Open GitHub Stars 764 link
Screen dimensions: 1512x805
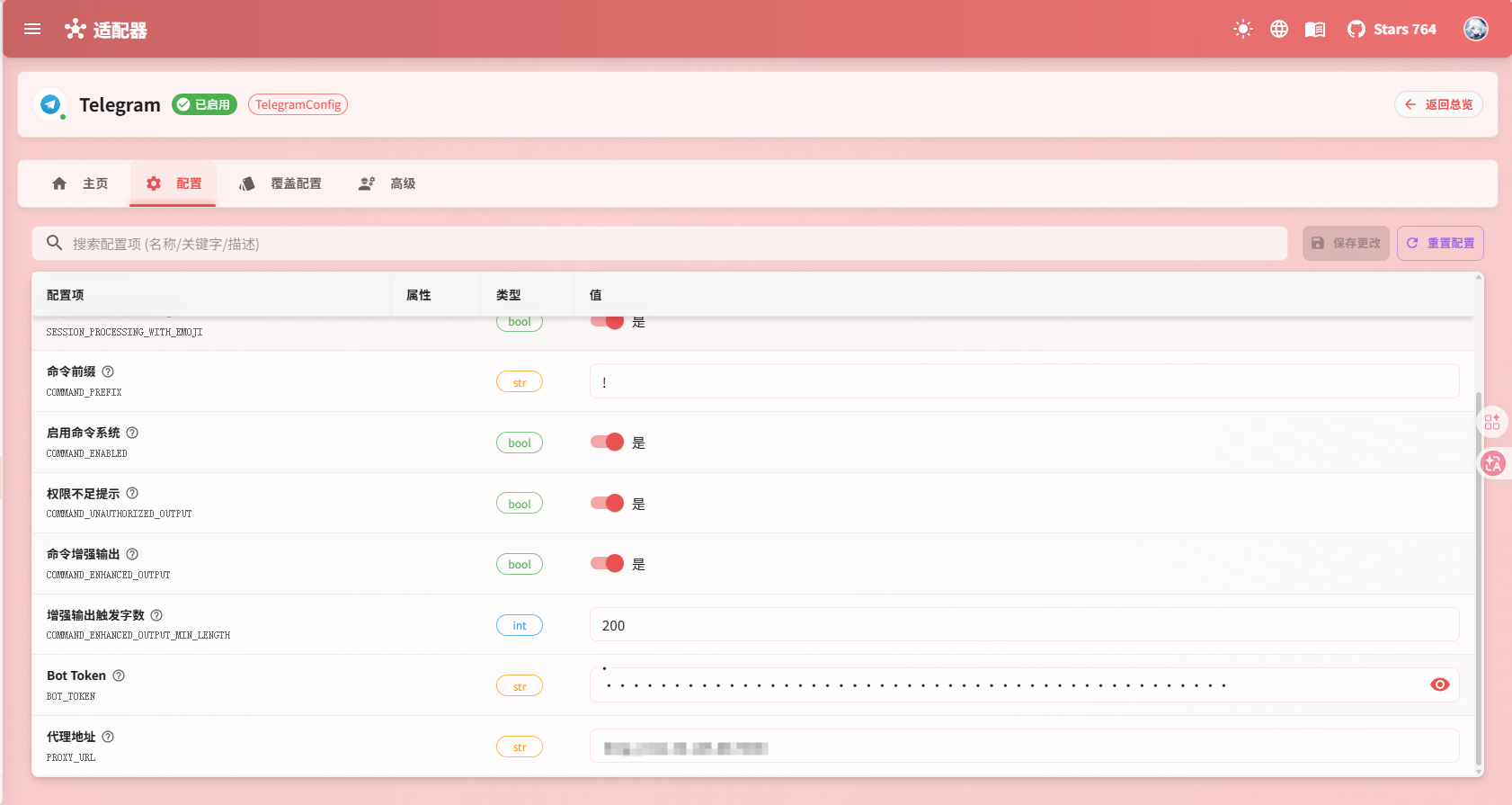click(1392, 29)
